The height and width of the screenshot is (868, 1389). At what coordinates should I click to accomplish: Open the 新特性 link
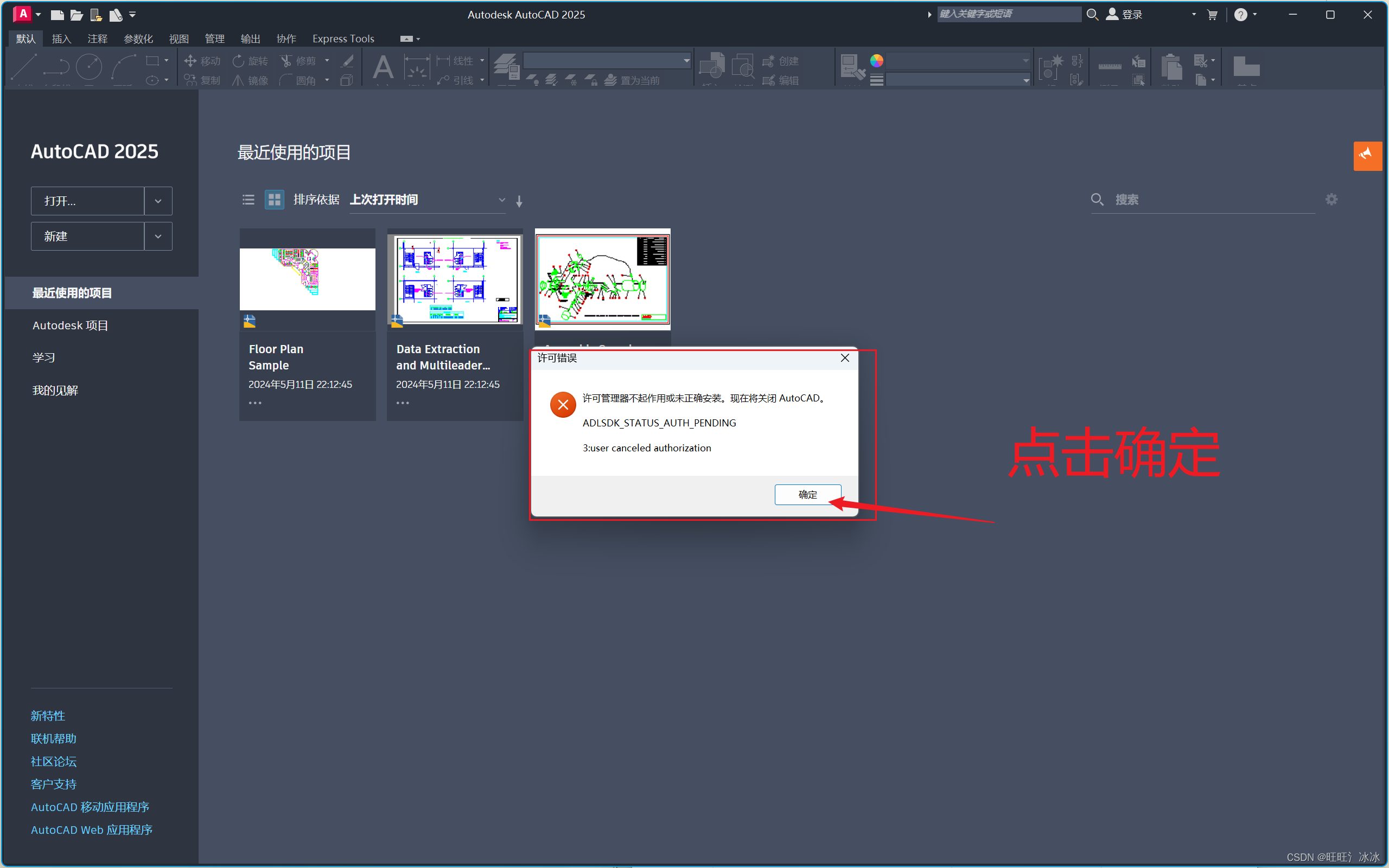click(48, 716)
